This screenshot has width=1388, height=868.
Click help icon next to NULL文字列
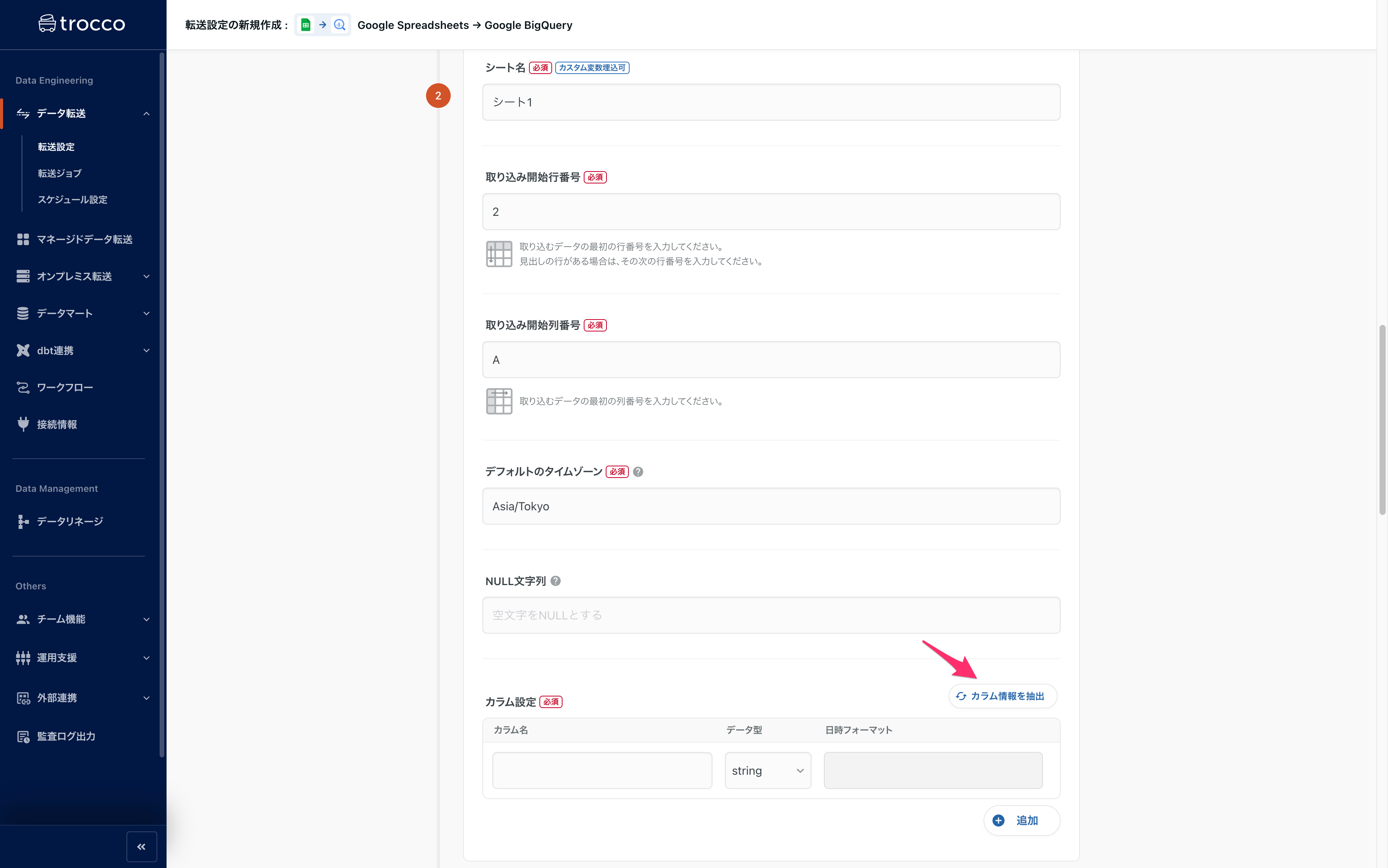555,581
